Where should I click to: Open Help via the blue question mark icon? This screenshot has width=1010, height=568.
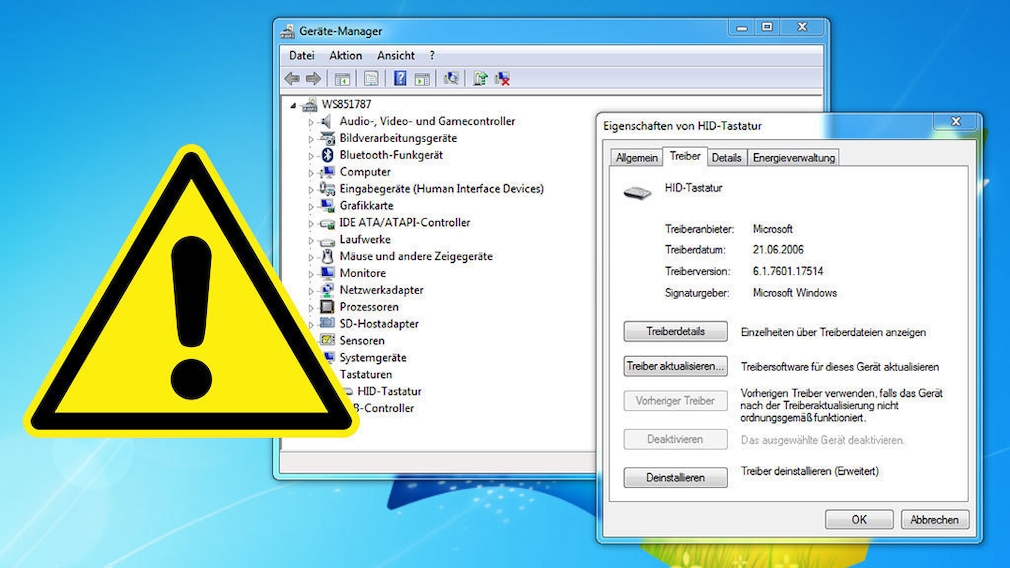(400, 79)
